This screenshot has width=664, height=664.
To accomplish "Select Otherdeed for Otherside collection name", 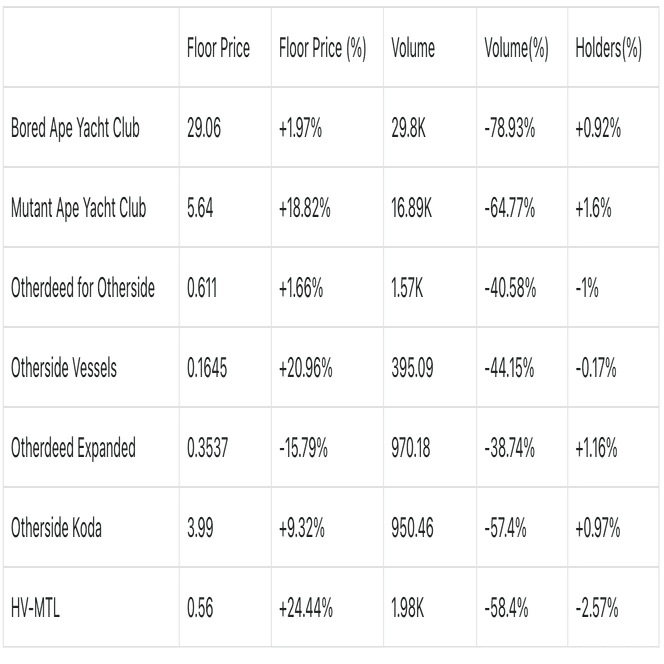I will pos(82,289).
